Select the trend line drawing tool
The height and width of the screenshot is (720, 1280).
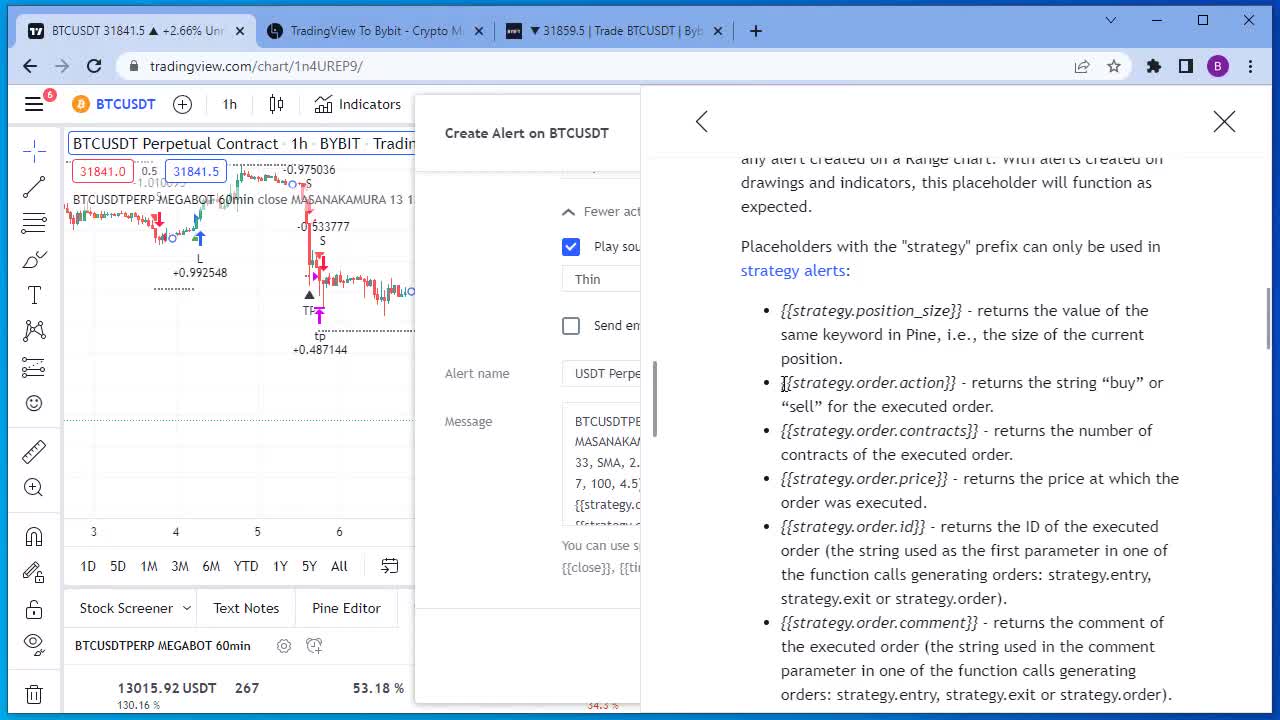click(34, 187)
